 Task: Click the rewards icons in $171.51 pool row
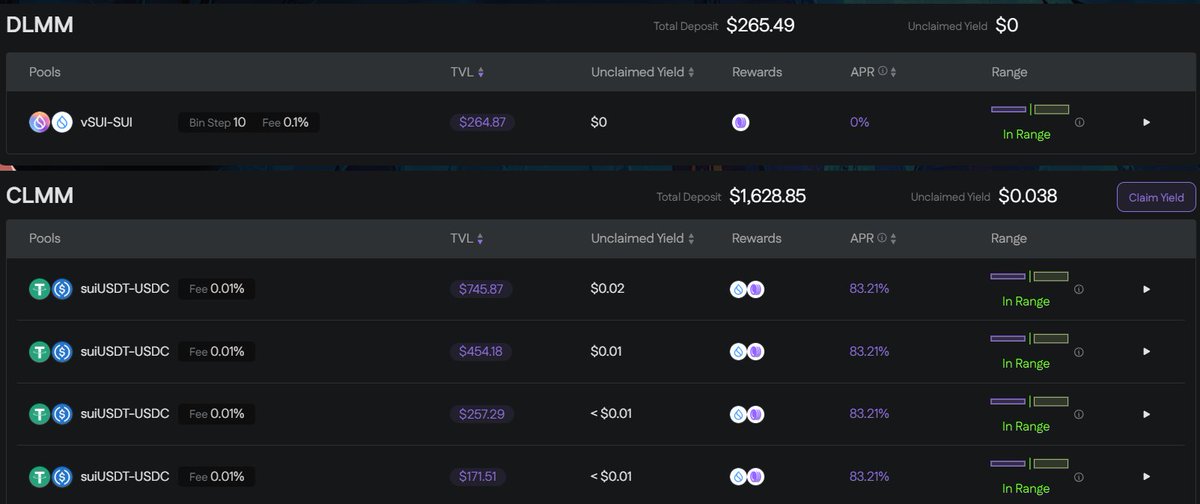(x=747, y=476)
